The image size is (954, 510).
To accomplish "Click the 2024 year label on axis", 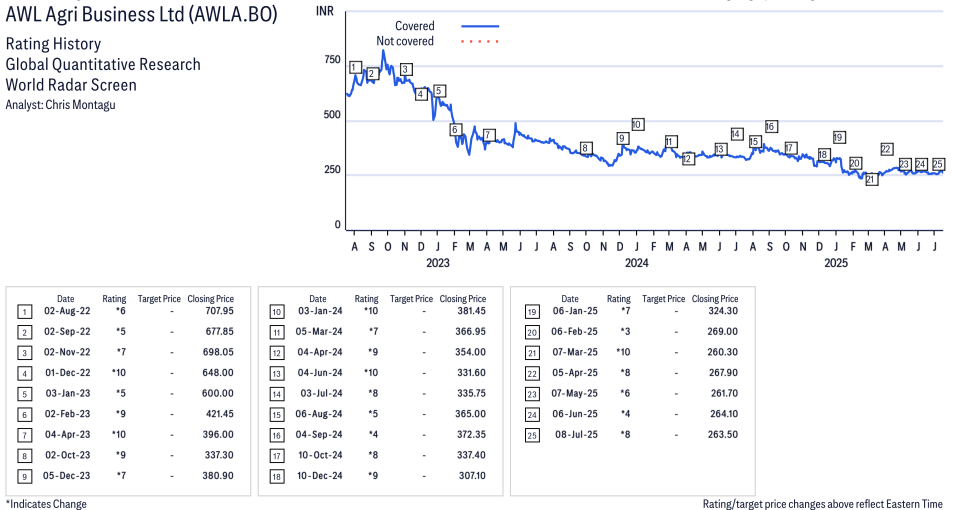I will 636,262.
